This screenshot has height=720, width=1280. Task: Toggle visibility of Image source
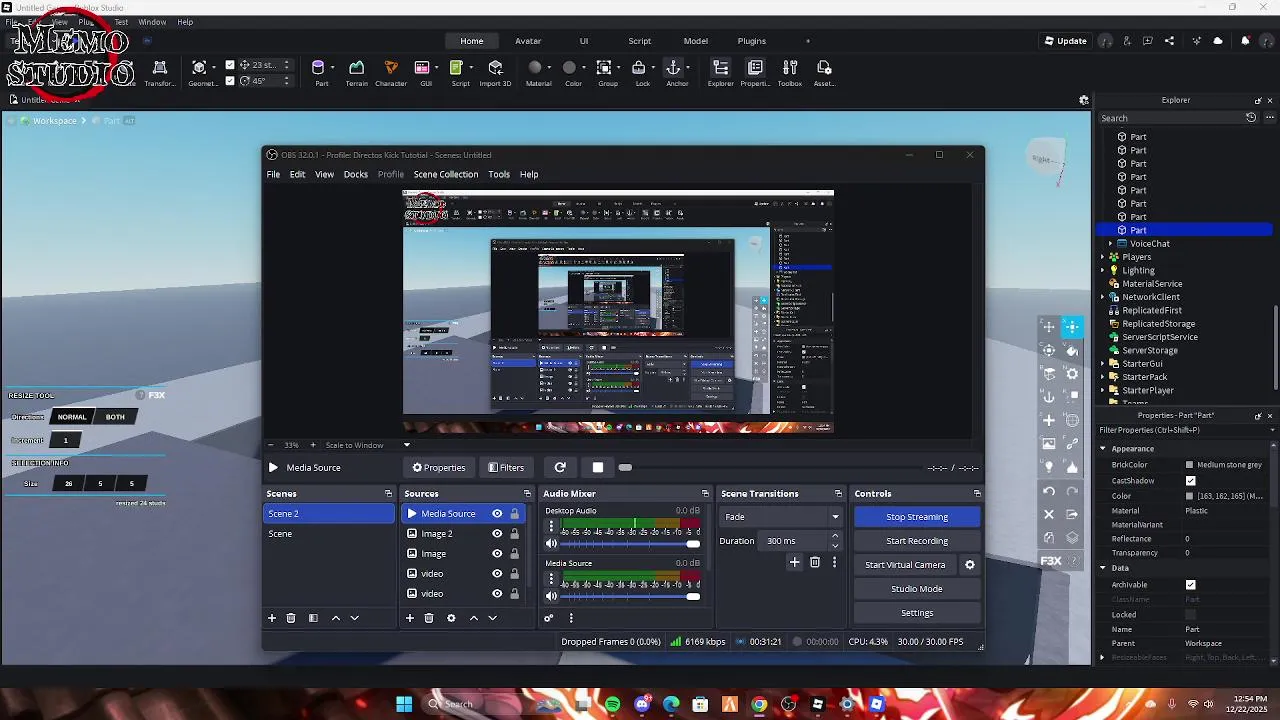(x=497, y=554)
